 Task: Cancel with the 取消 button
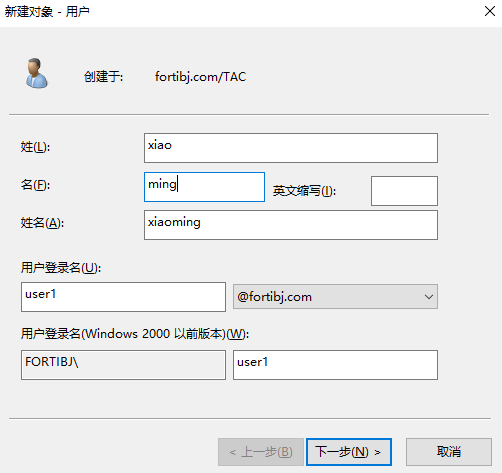(449, 452)
